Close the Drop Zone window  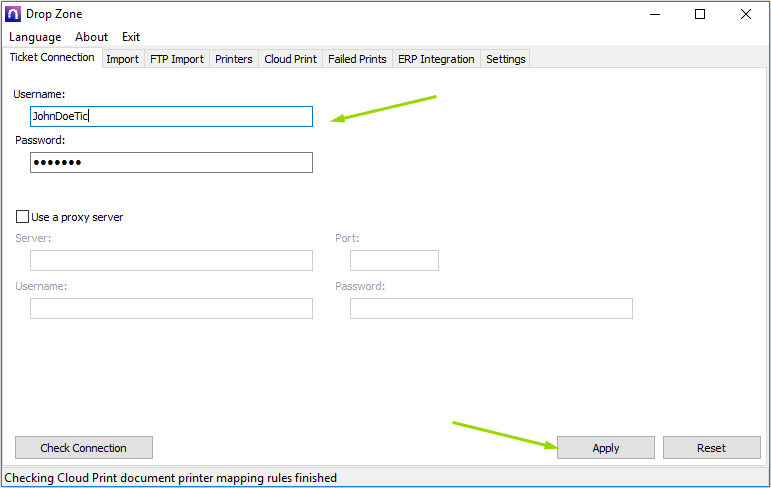(745, 14)
